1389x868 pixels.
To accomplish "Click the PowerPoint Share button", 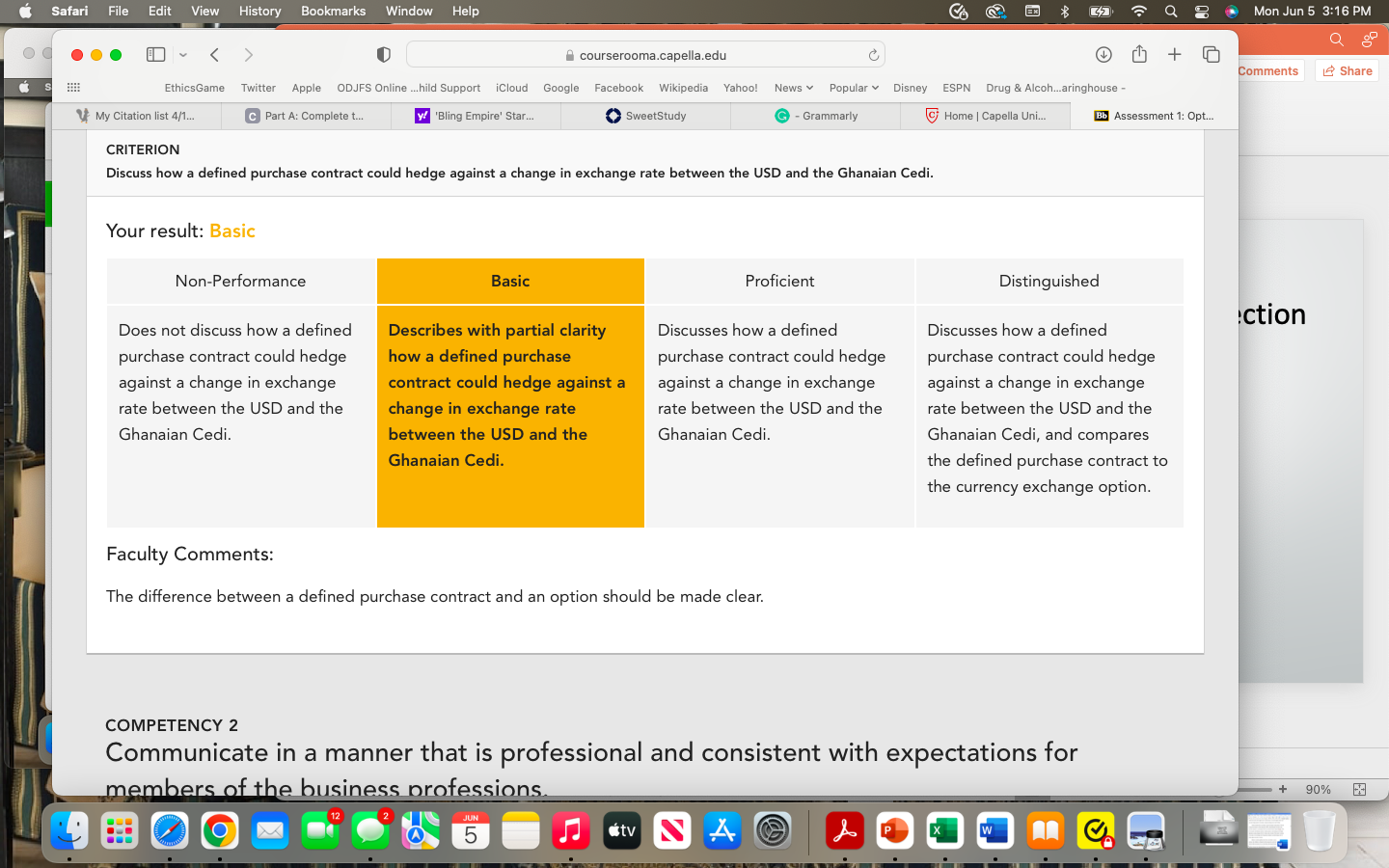I will [x=1348, y=70].
